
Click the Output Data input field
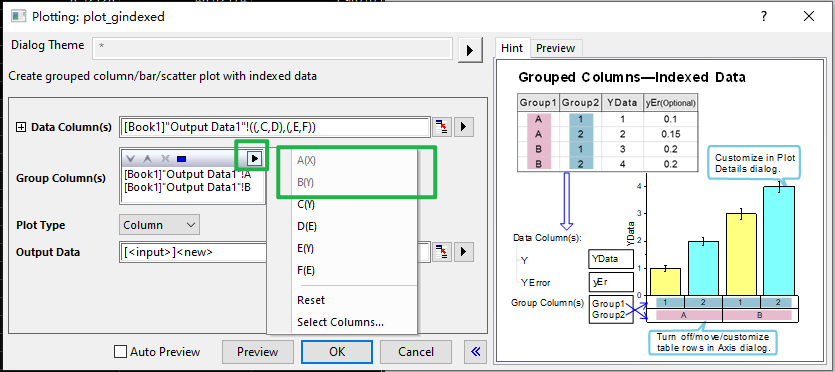click(x=275, y=252)
